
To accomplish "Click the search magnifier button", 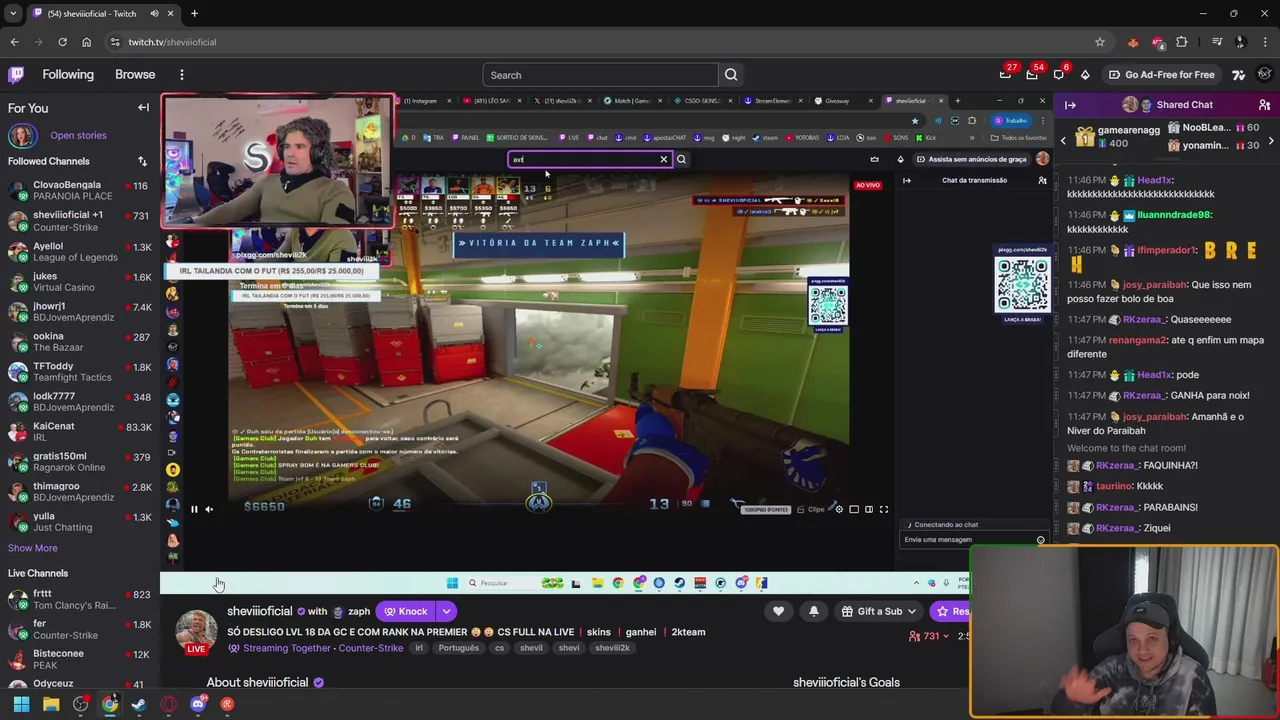I will point(731,75).
